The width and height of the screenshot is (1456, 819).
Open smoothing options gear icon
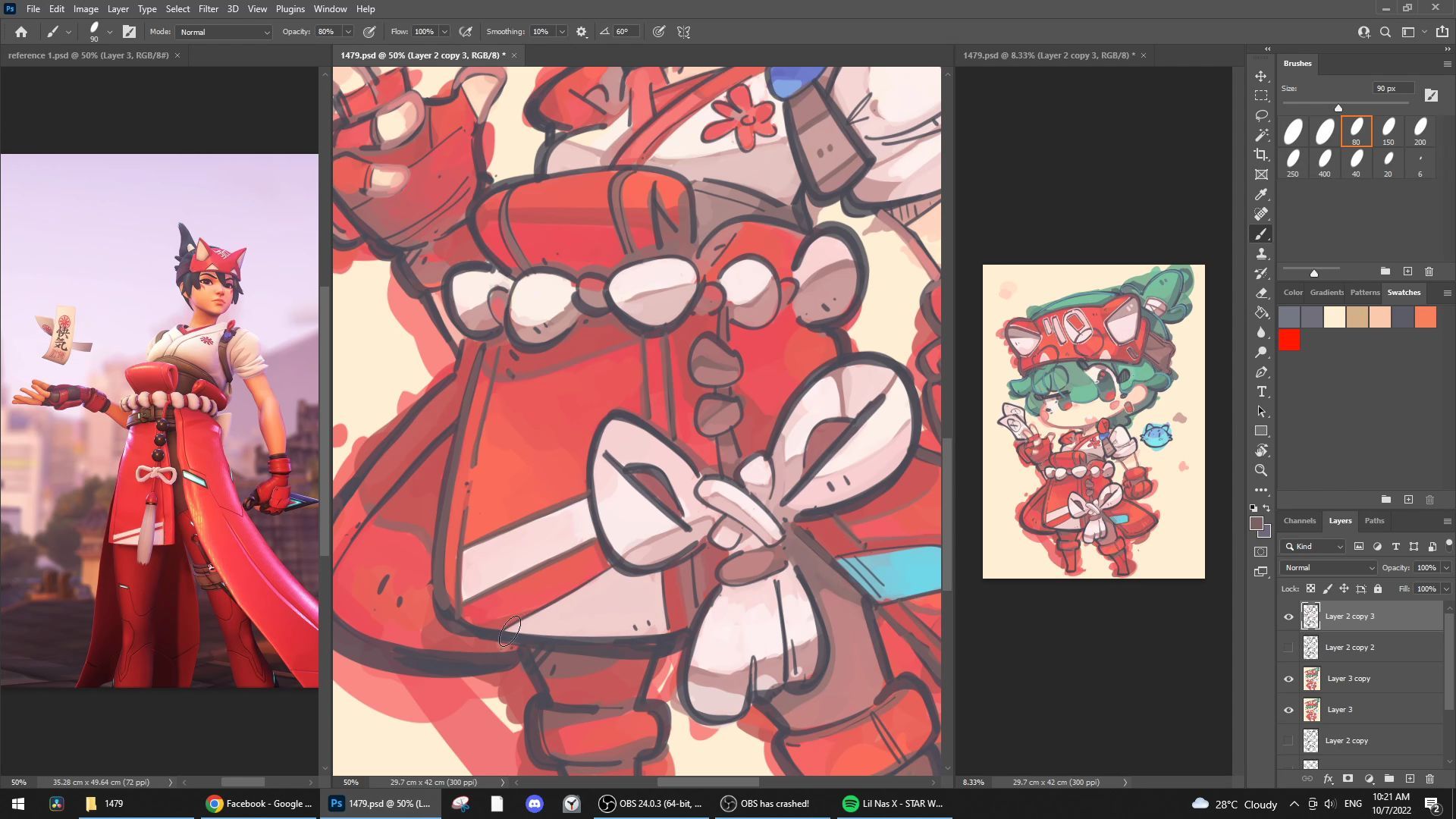pyautogui.click(x=582, y=32)
